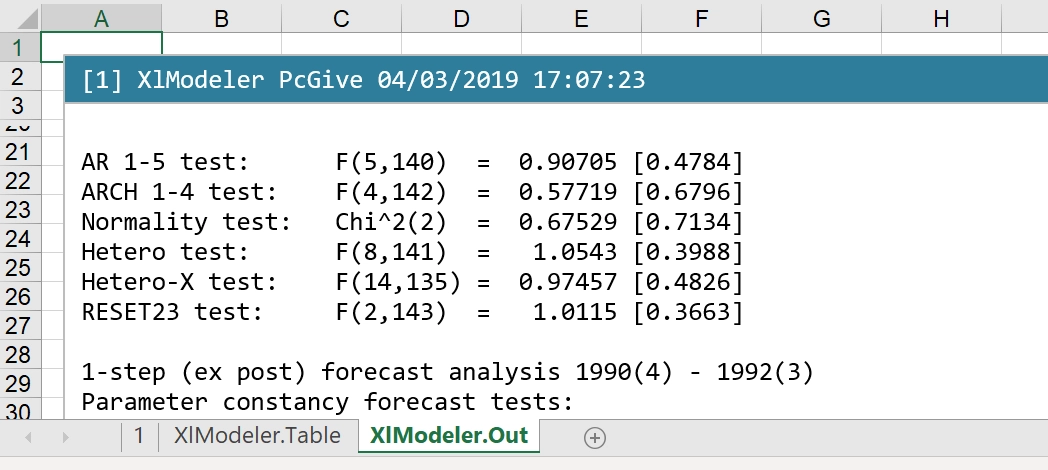Select the XlModeler.Out sheet tab
This screenshot has width=1048, height=470.
coord(448,436)
